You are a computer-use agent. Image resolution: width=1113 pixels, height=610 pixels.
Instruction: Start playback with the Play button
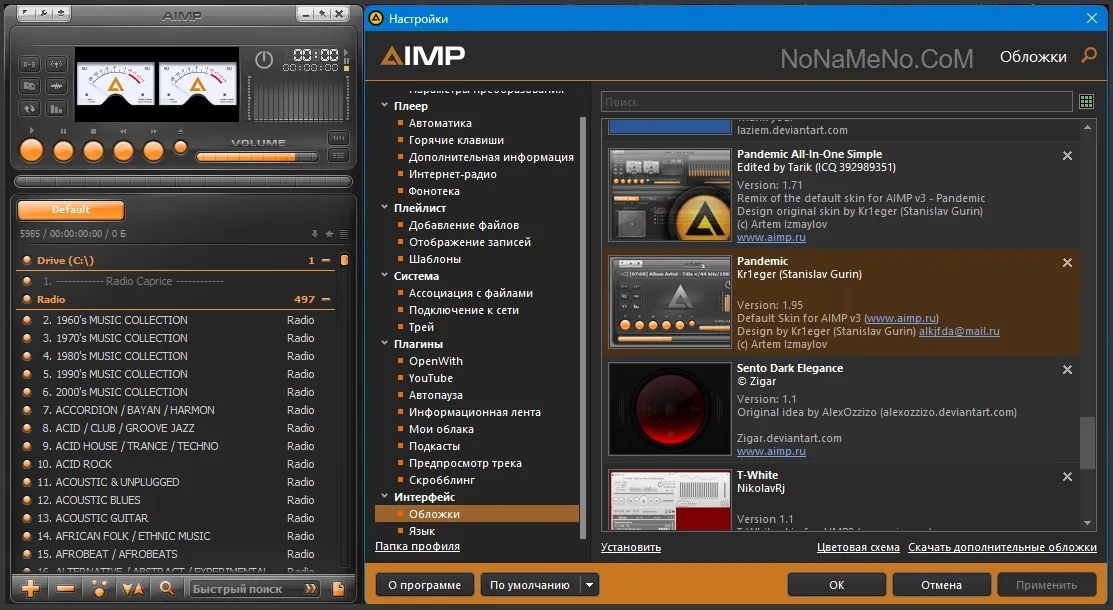31,151
